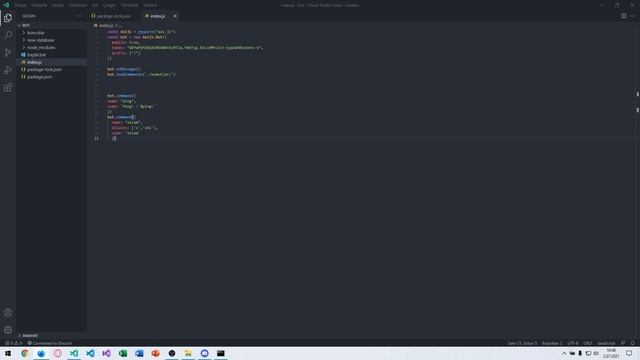Click JavaScript language mode in status bar
The image size is (640, 360).
[606, 343]
